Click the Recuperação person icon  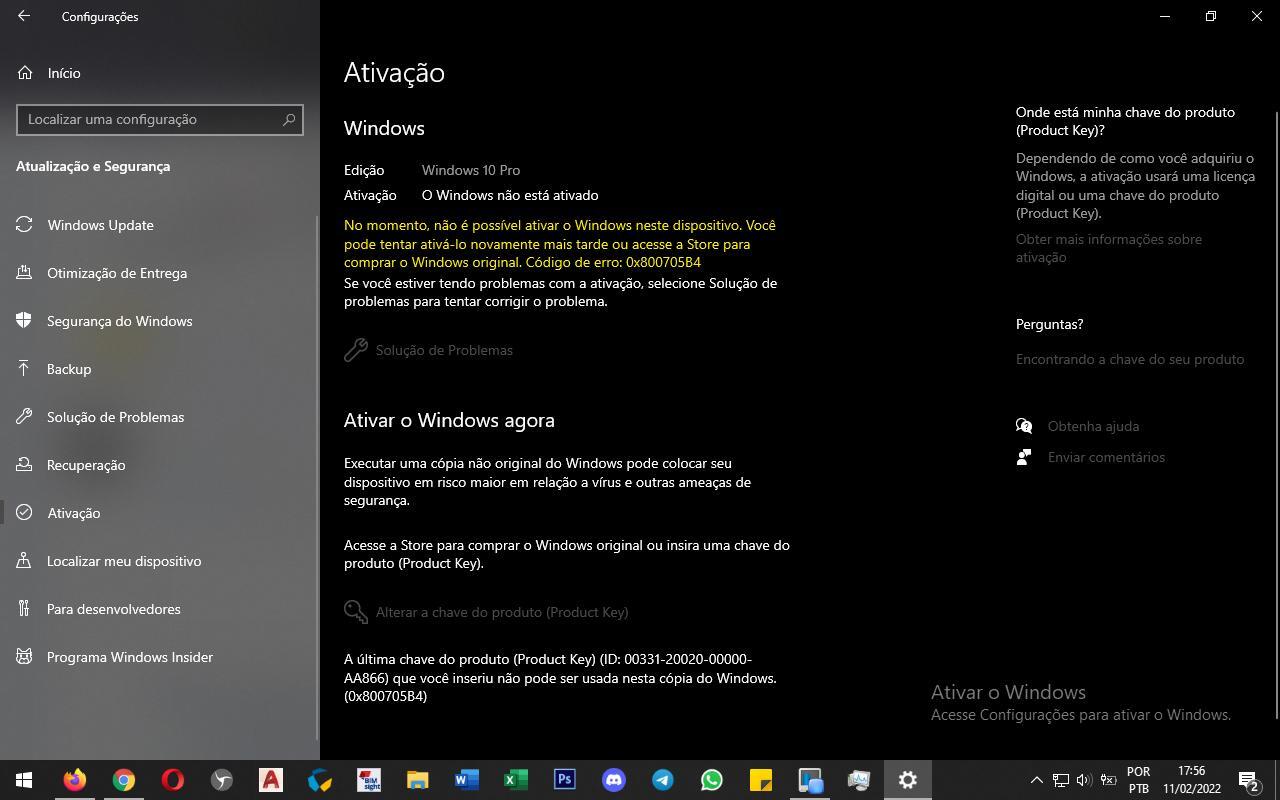(25, 465)
